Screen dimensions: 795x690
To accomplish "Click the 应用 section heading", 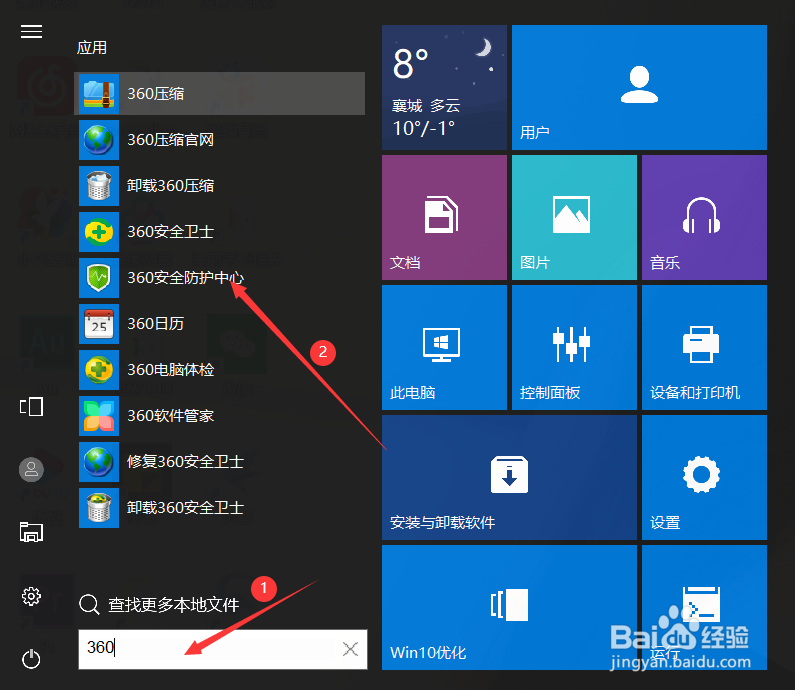I will coord(92,48).
